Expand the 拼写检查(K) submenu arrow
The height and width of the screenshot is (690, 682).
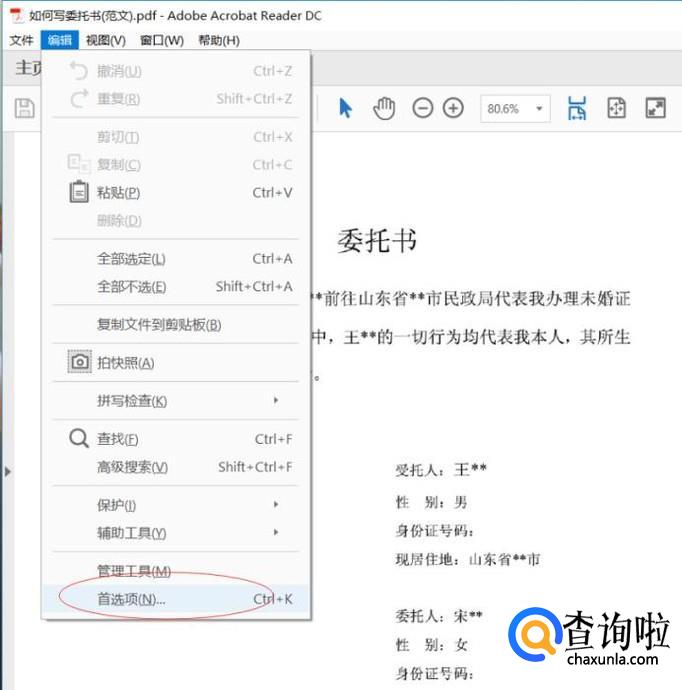point(276,400)
